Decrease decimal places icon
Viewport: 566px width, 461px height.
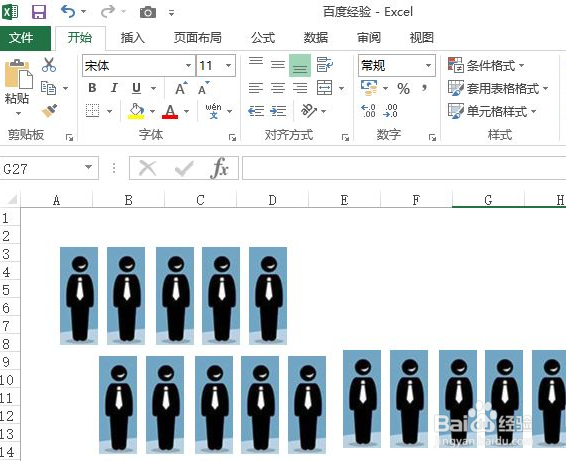(391, 111)
